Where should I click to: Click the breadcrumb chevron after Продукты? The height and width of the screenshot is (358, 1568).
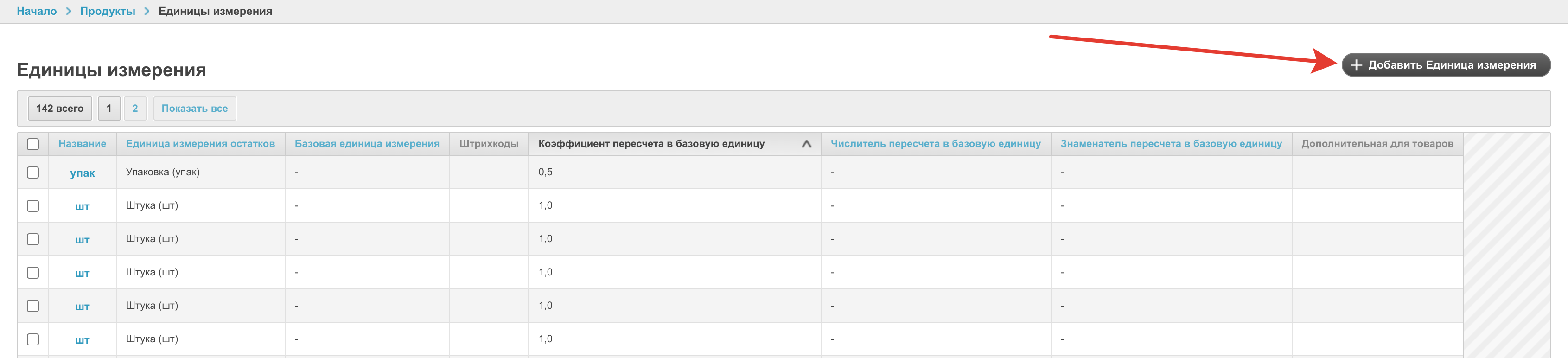[147, 12]
